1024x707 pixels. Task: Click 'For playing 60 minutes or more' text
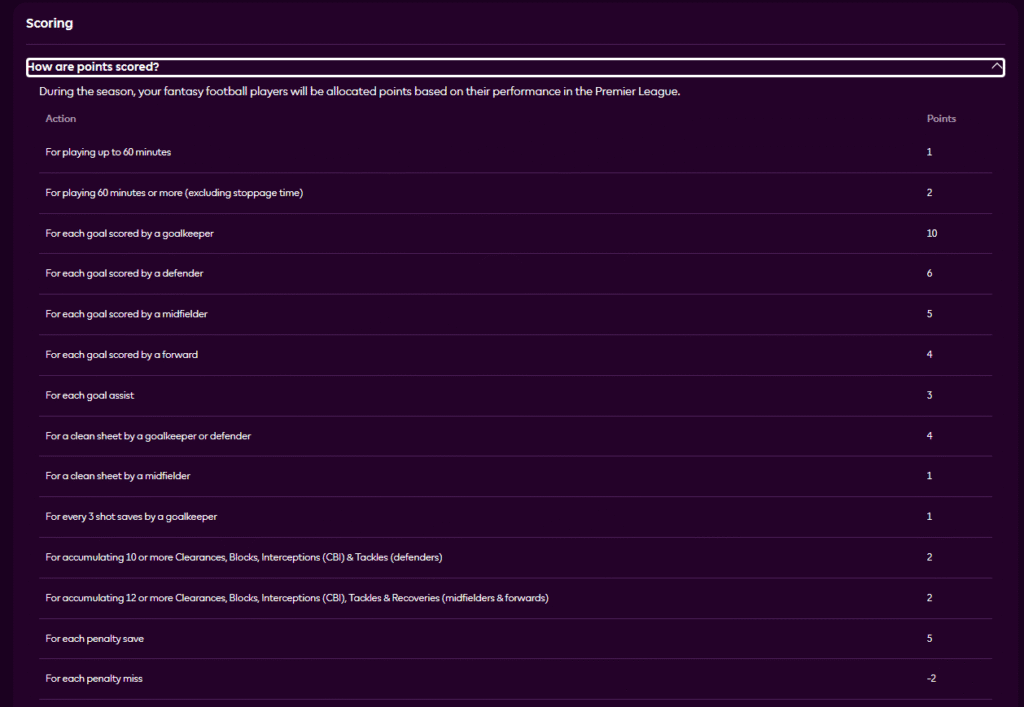point(174,193)
